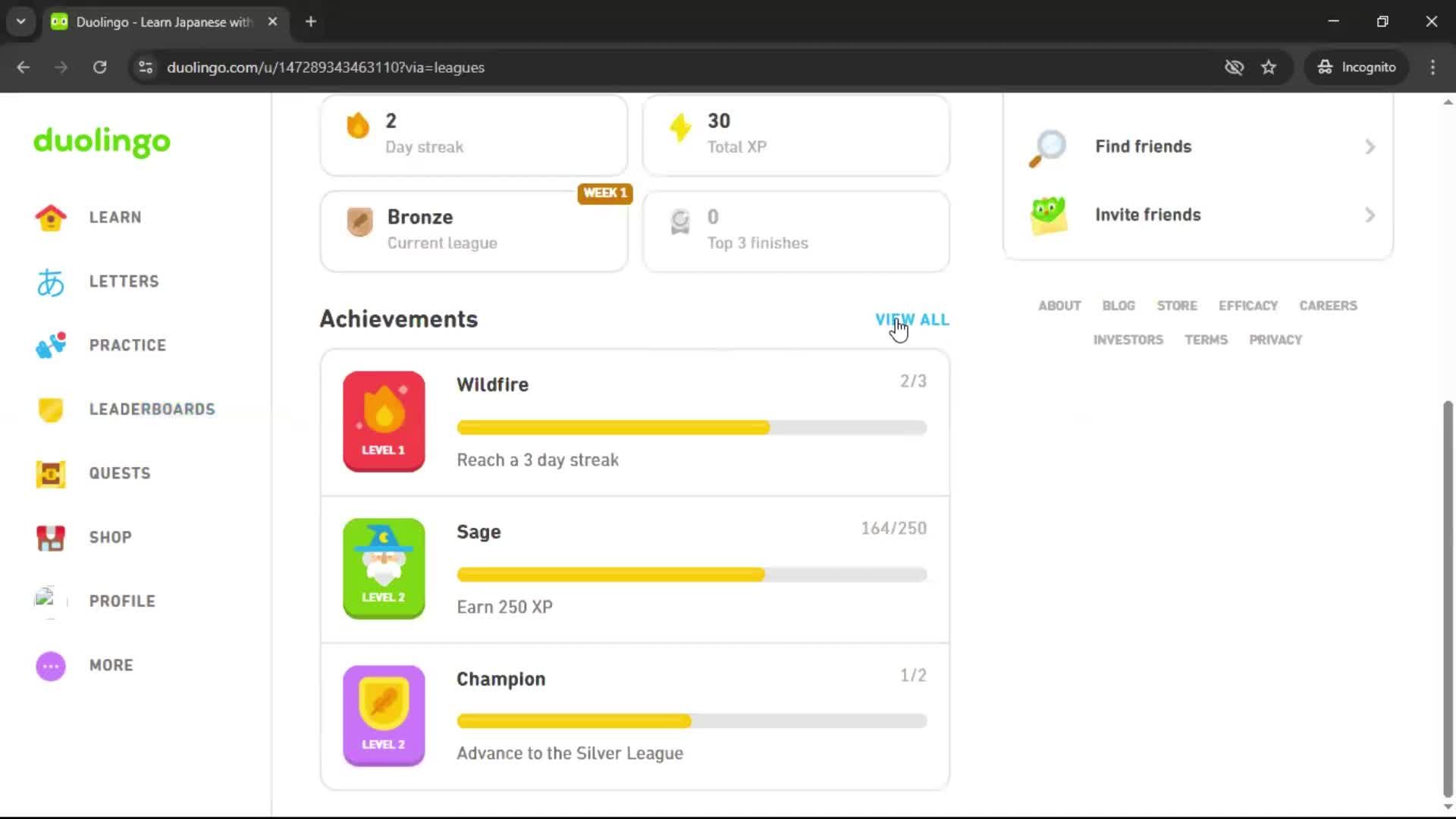Expand the Invite friends row chevron
This screenshot has height=819, width=1456.
1370,215
